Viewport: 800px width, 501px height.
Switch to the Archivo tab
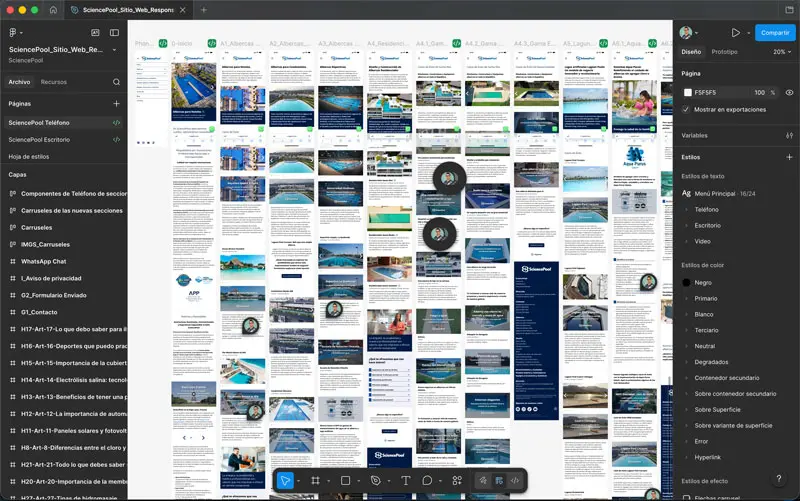[19, 82]
